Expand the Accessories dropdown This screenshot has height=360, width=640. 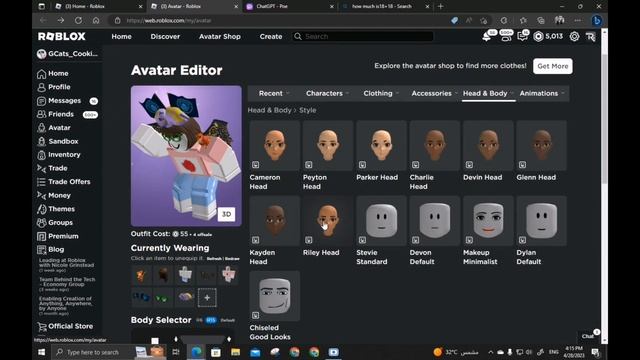point(434,93)
